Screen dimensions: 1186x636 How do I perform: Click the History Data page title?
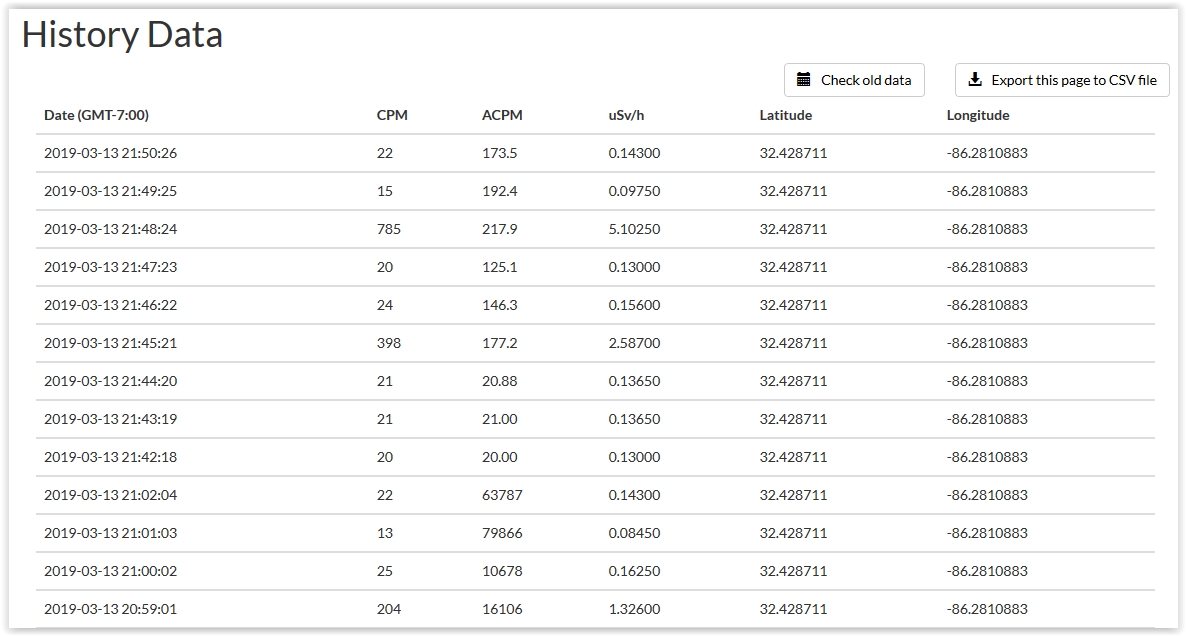click(x=122, y=35)
